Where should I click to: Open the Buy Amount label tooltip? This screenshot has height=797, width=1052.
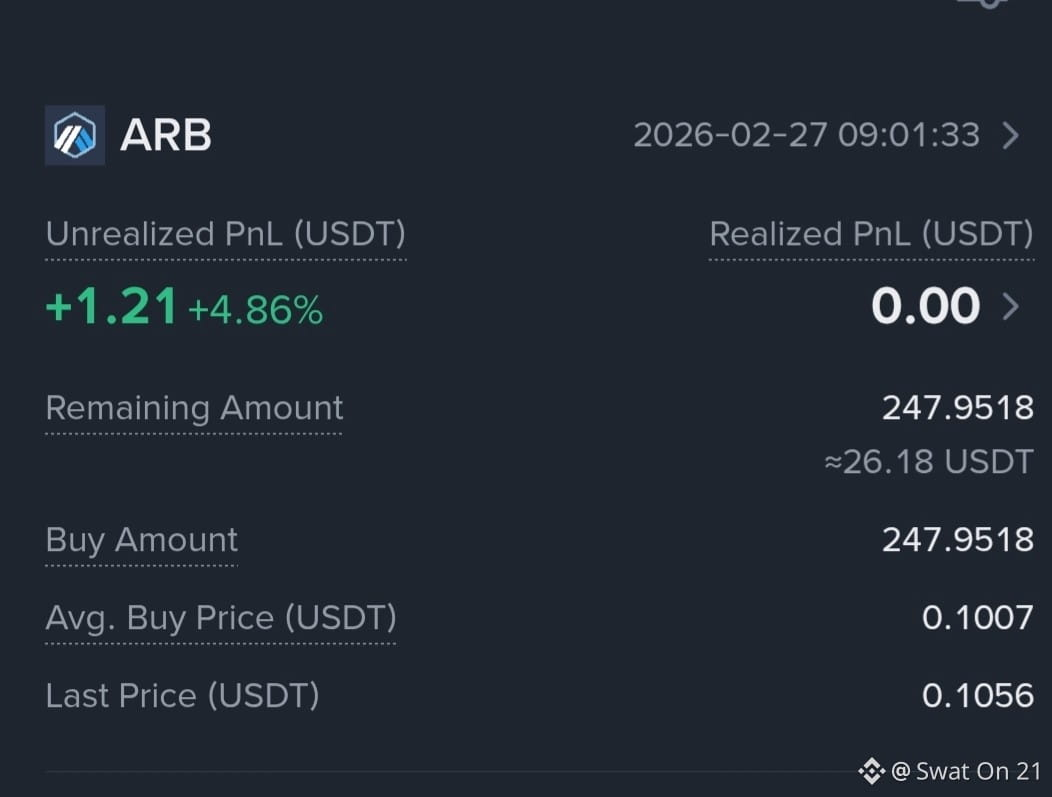142,540
